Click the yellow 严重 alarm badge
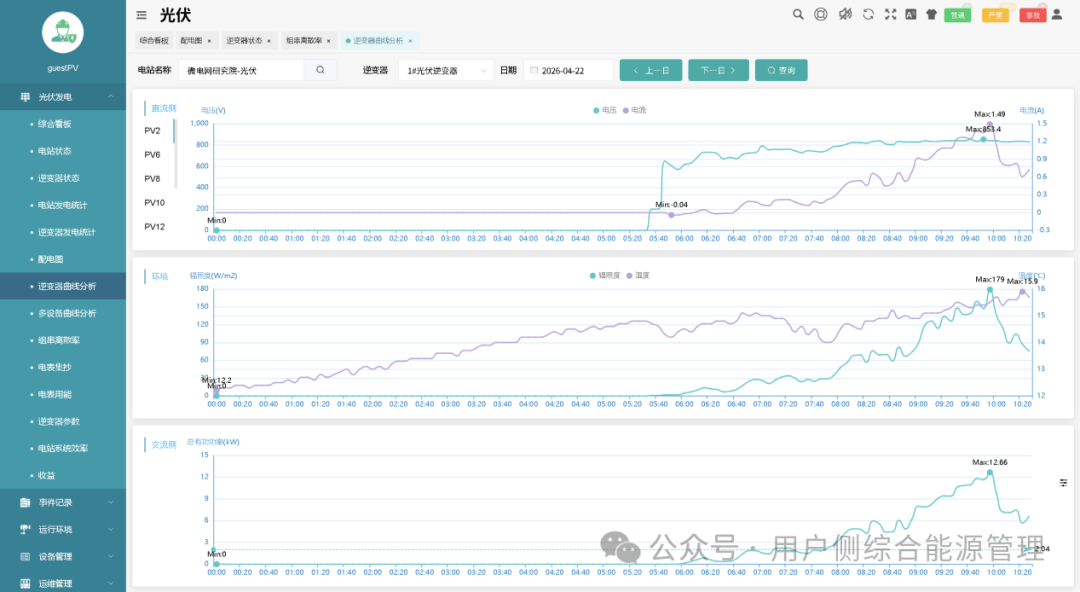 pyautogui.click(x=995, y=14)
